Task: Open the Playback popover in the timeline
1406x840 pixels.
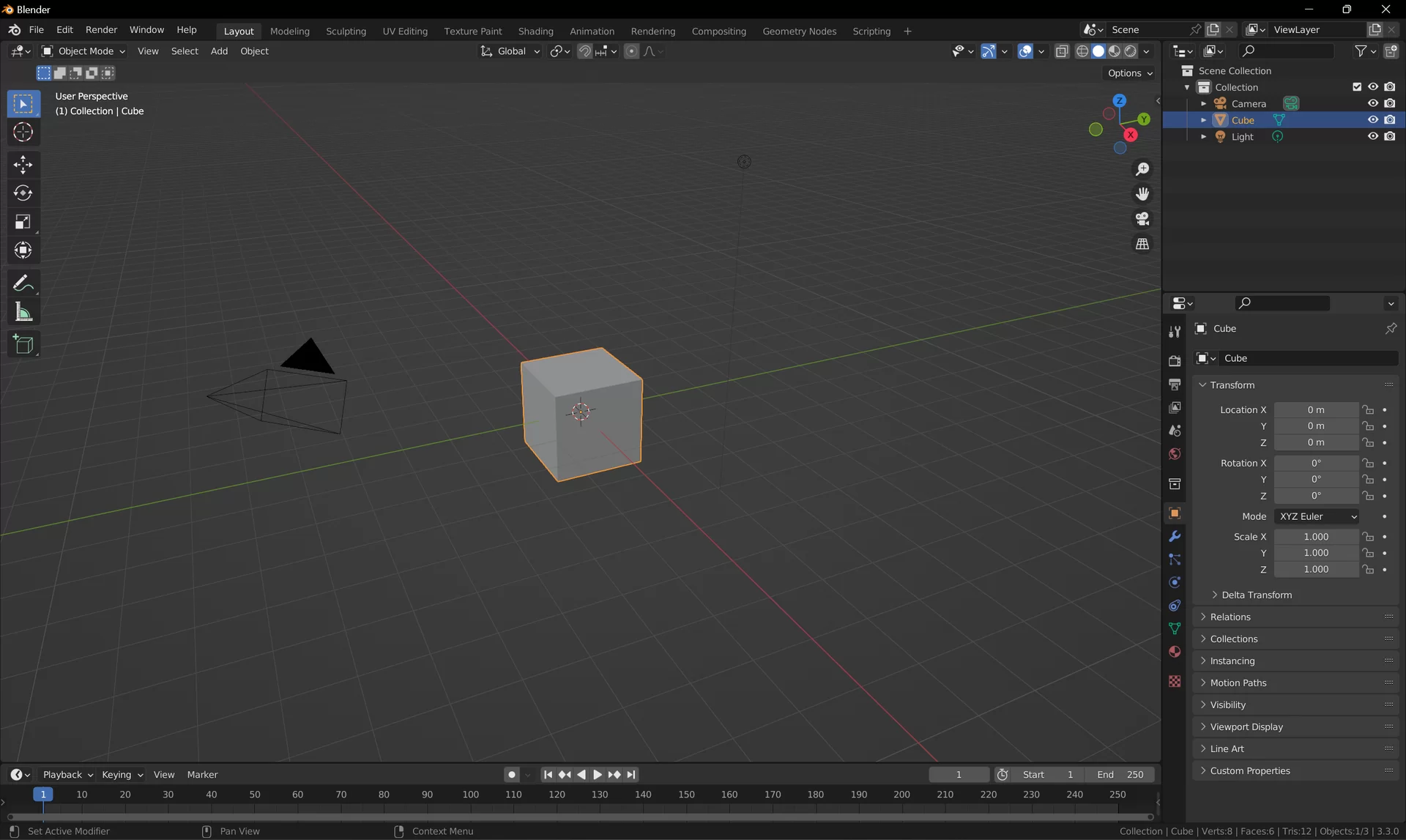Action: (67, 775)
